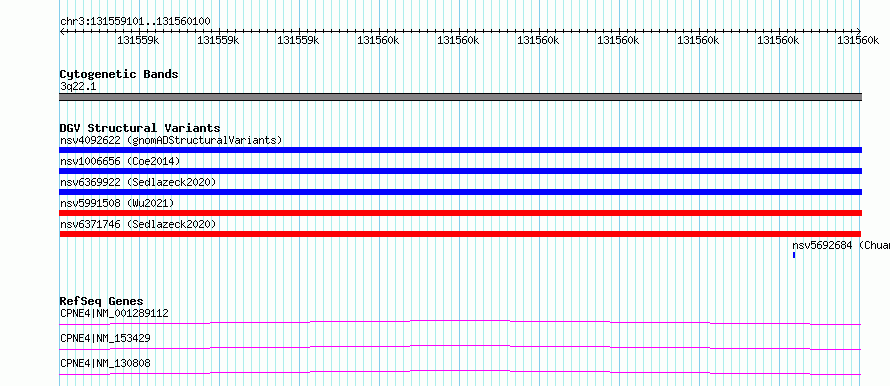Open the nsv5692684 variant label
The image size is (890, 386).
pos(841,245)
